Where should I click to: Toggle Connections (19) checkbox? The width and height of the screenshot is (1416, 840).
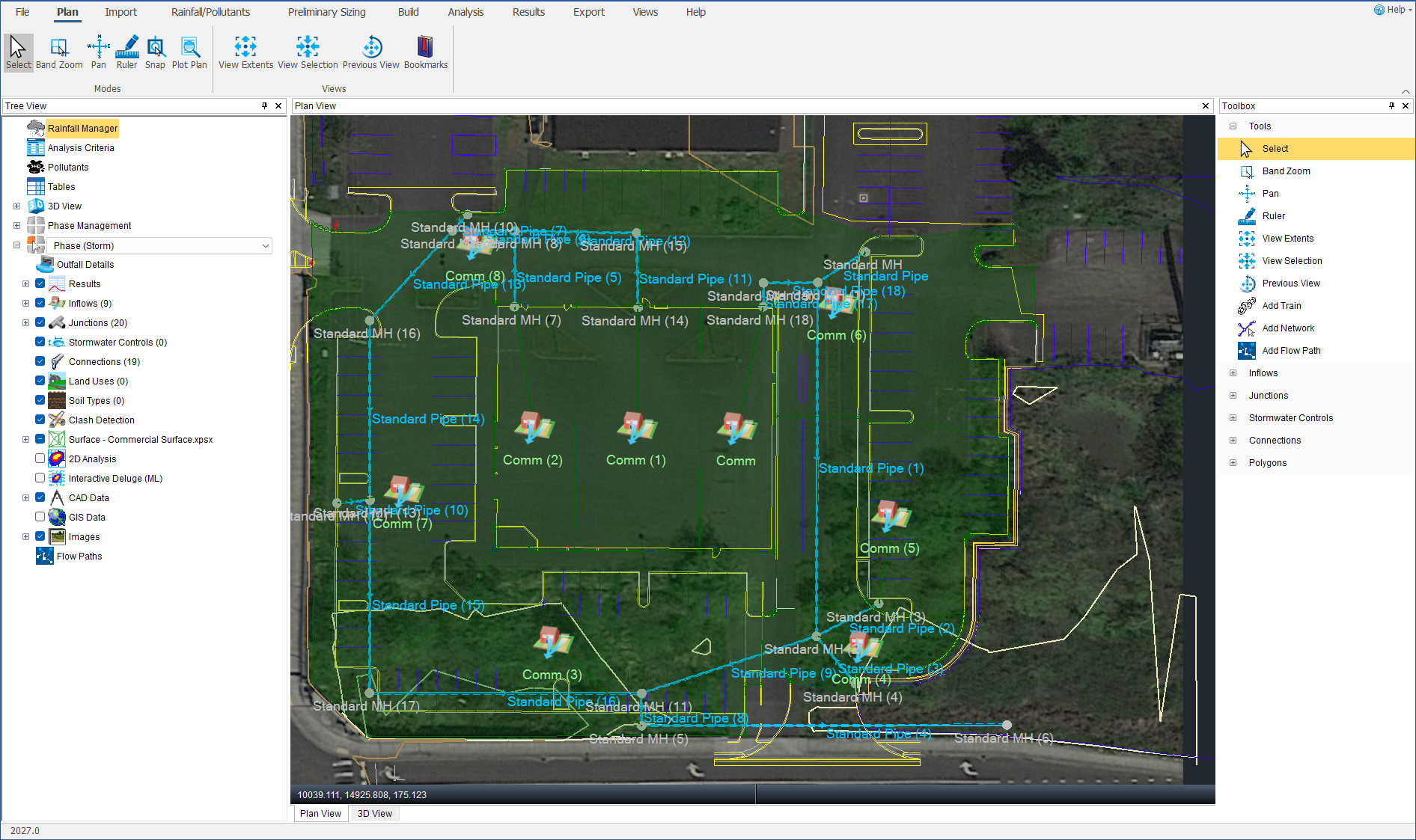tap(40, 361)
